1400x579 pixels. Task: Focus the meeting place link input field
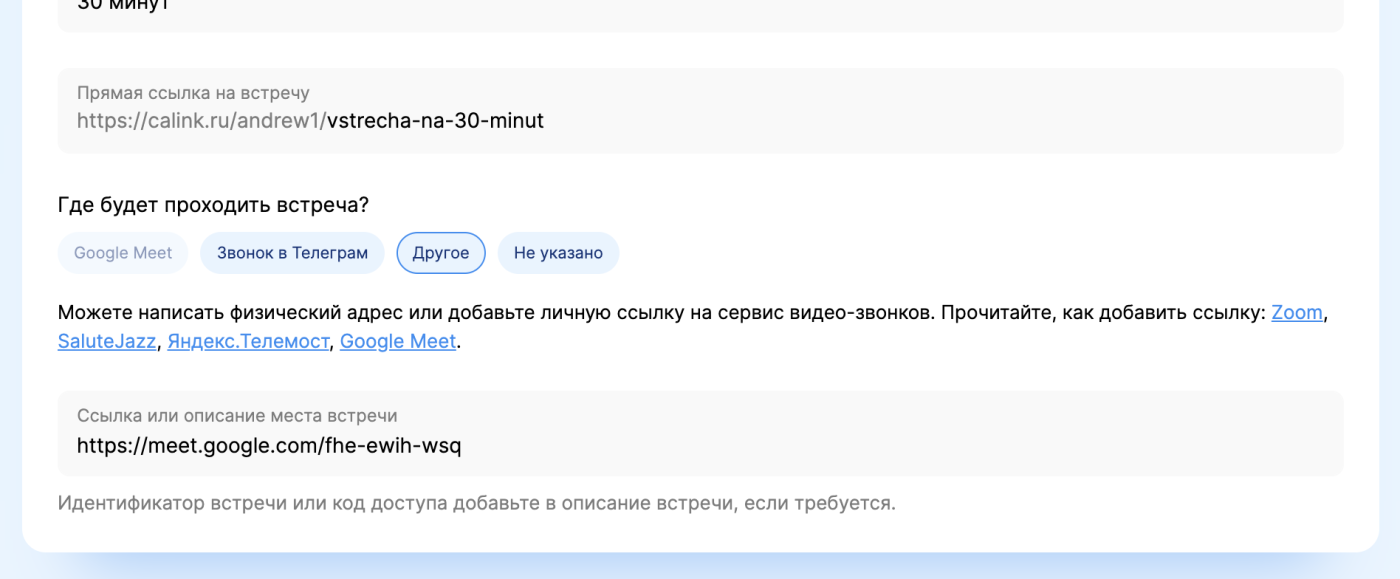700,433
